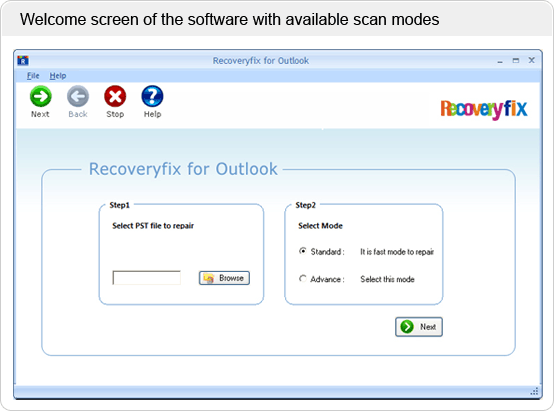Click the resize grip in the status bar corner
This screenshot has height=411, width=554.
[535, 391]
